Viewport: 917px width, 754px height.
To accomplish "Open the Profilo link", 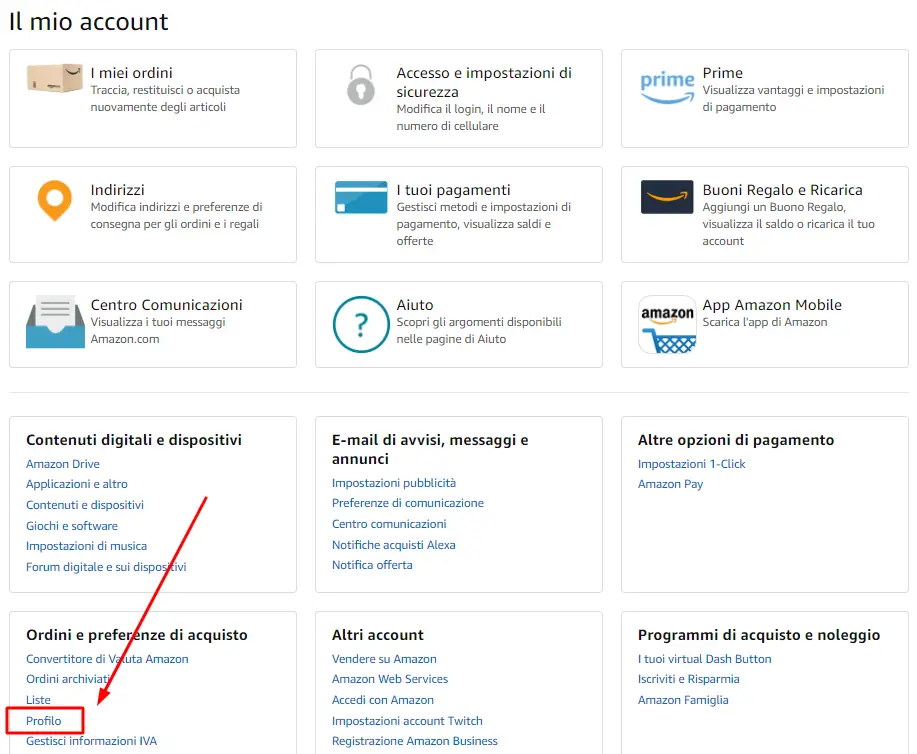I will point(43,721).
